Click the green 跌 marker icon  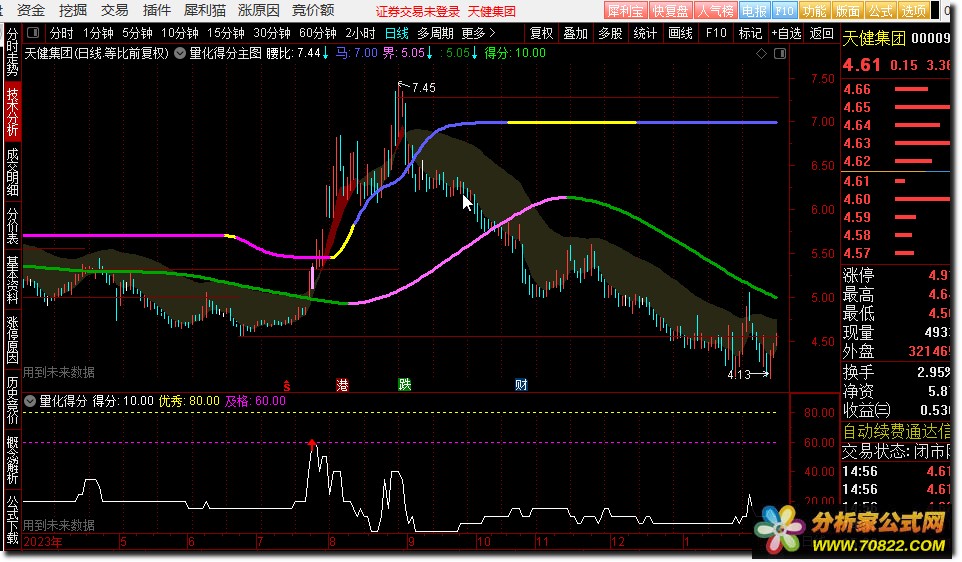coord(404,385)
